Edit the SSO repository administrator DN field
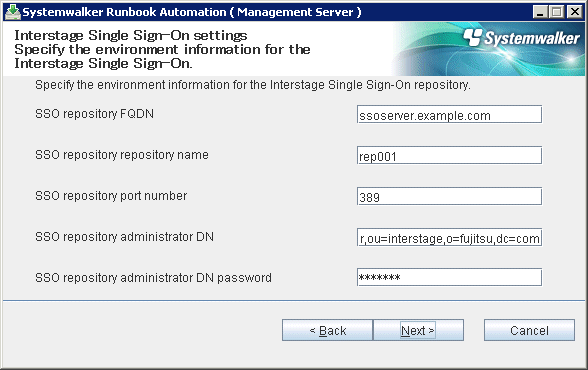588x370 pixels. (x=449, y=237)
